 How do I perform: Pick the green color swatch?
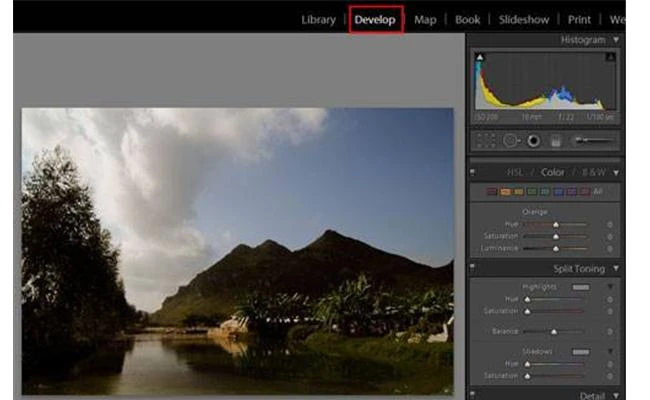coord(531,192)
